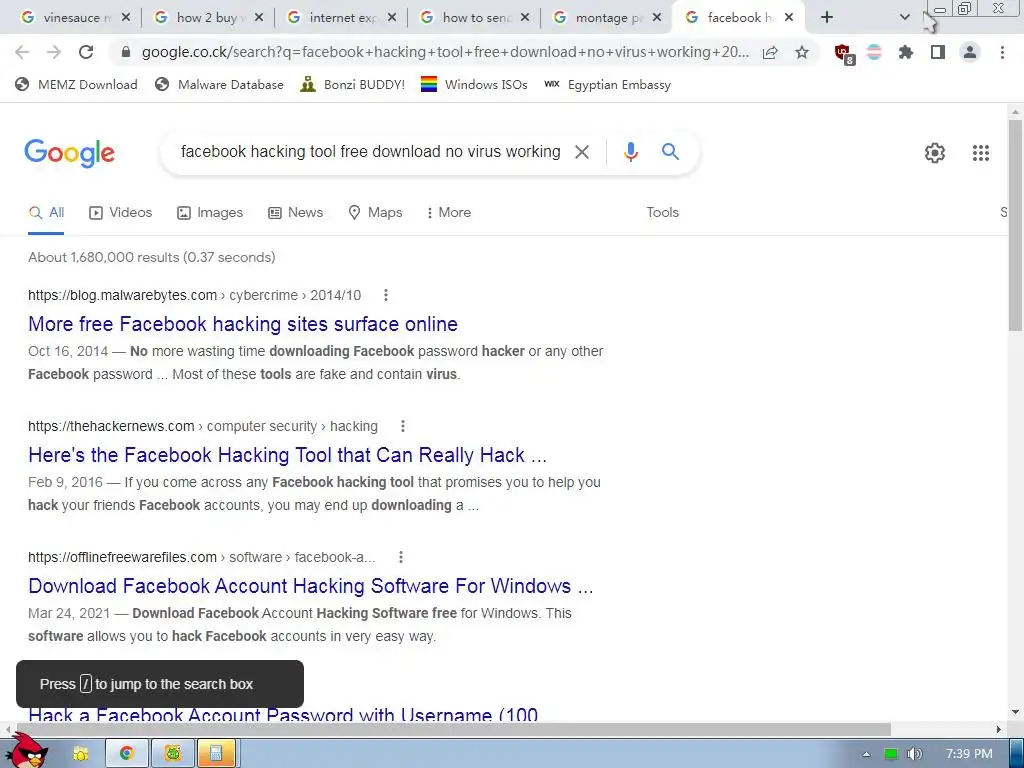Open a new tab with plus button
This screenshot has width=1024, height=768.
[827, 18]
